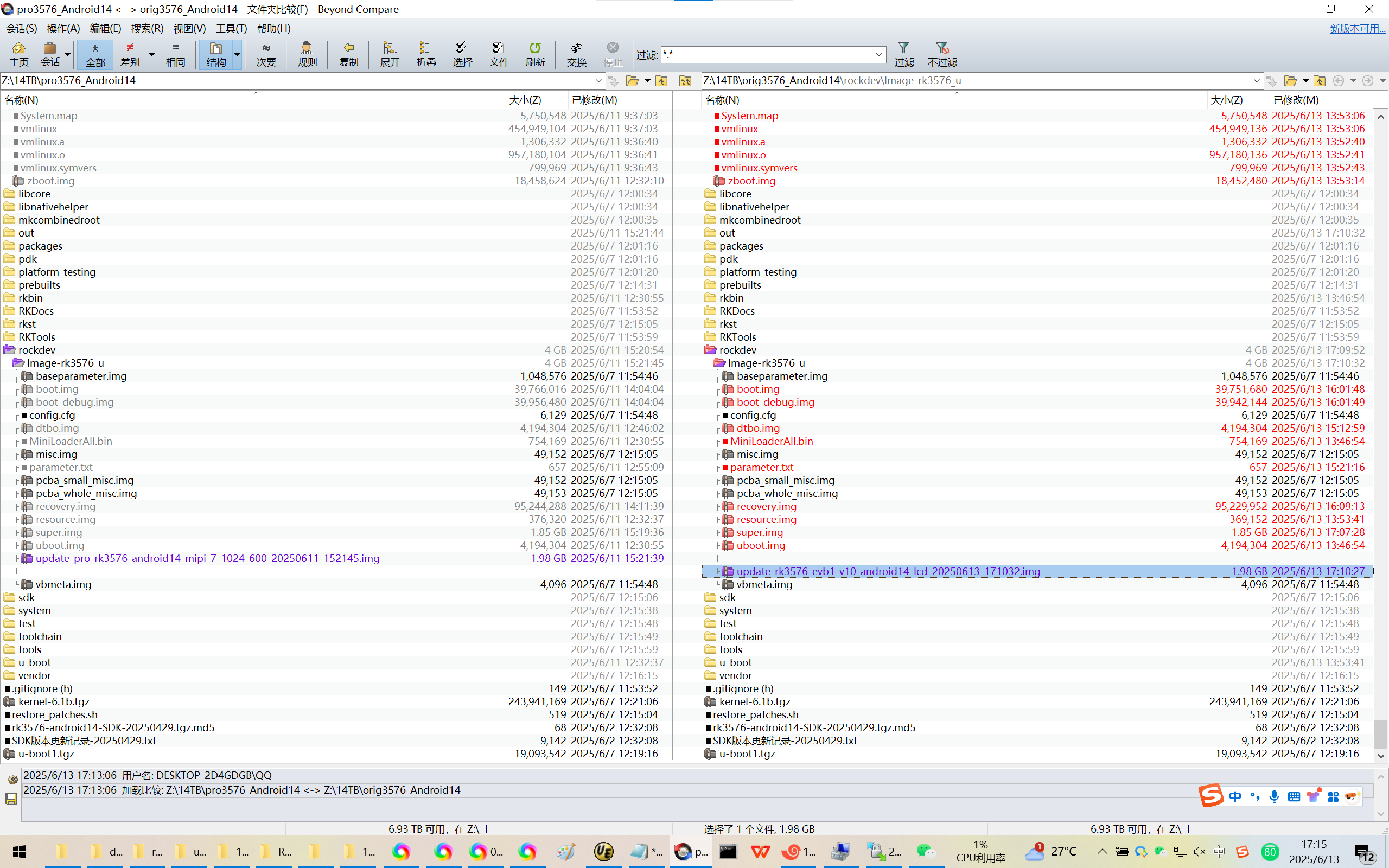Toggle the Show All (全部) display filter
The width and height of the screenshot is (1389, 868).
pos(95,54)
